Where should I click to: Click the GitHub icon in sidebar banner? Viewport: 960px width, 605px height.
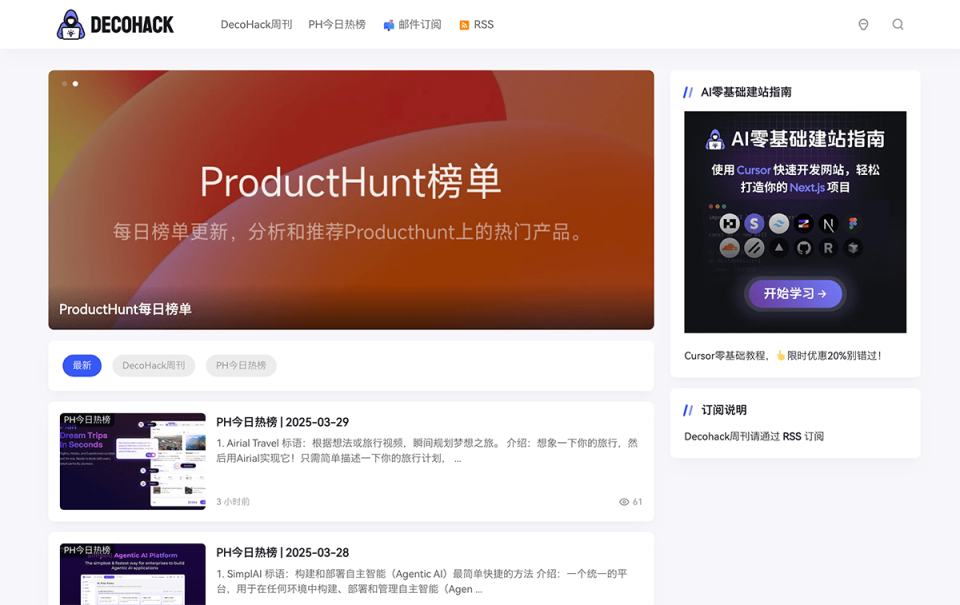pyautogui.click(x=803, y=248)
